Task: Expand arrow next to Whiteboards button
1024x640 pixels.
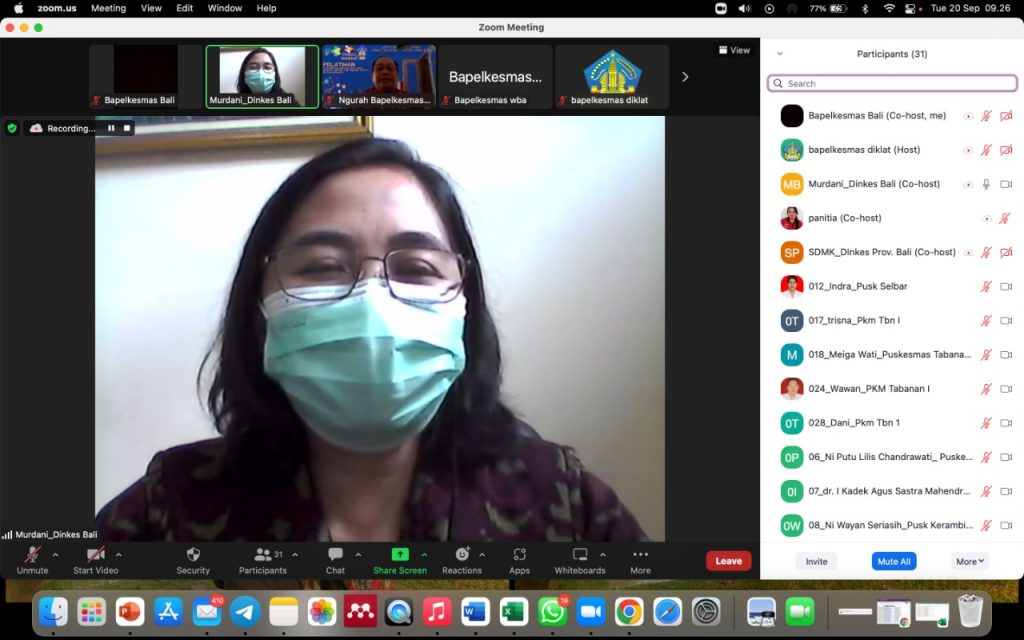Action: pyautogui.click(x=602, y=554)
